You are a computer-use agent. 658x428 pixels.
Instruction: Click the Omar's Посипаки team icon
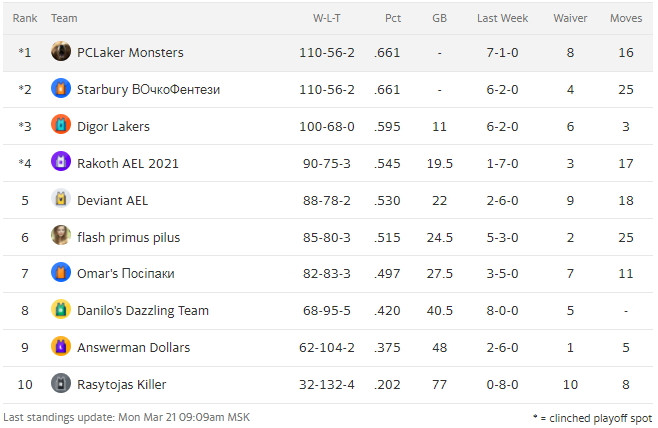61,273
